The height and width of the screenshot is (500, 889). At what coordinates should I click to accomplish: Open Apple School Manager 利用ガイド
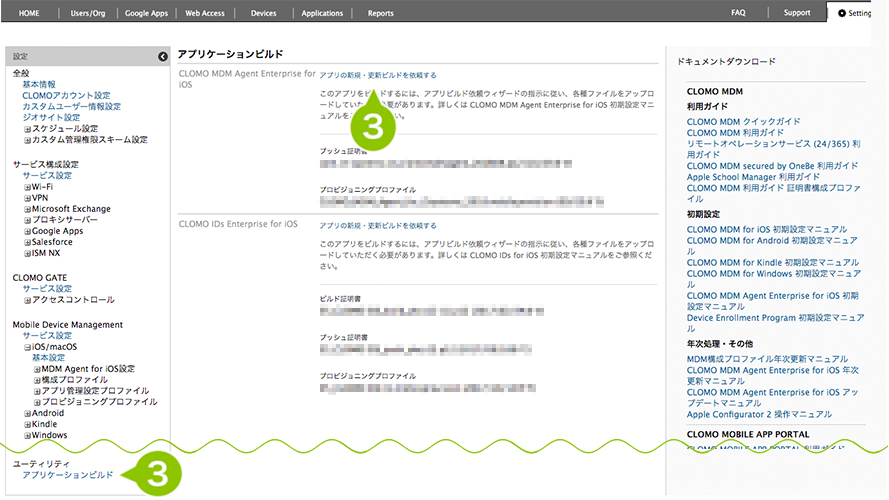click(753, 177)
